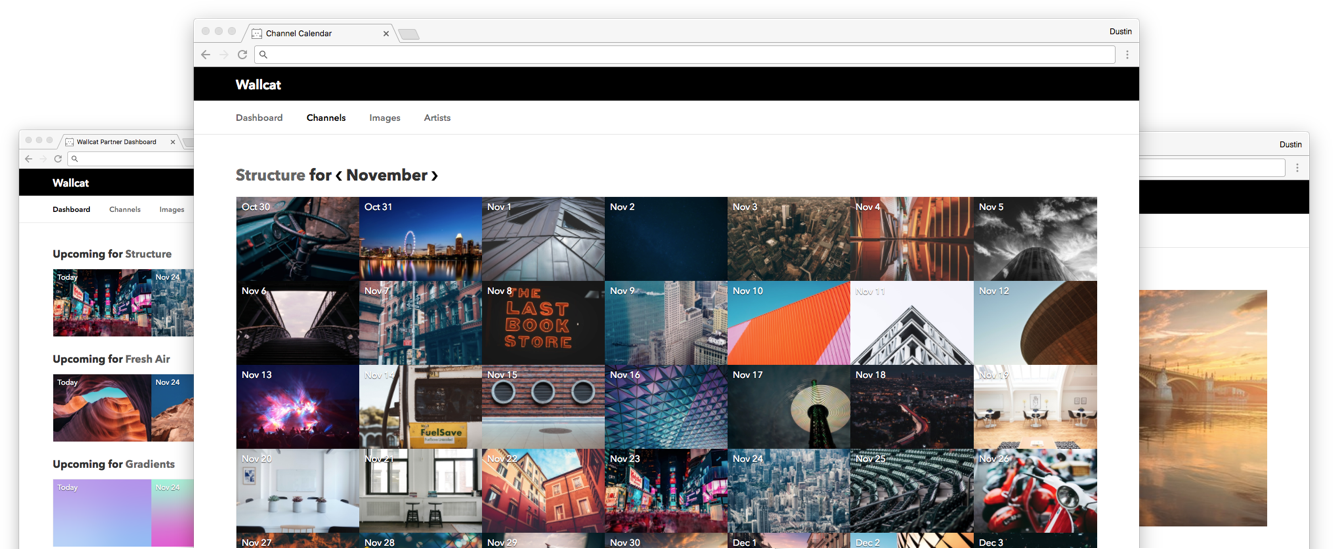This screenshot has width=1333, height=549.
Task: Open Today image under Upcoming for Fresh Air
Action: pos(102,408)
